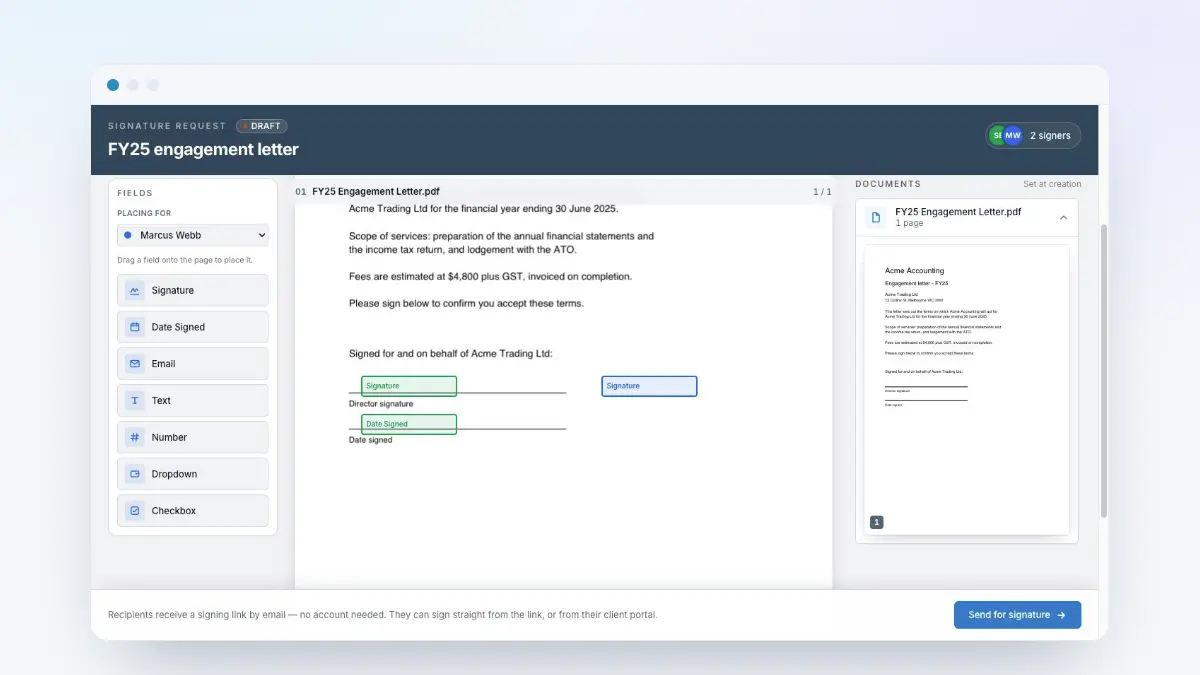The width and height of the screenshot is (1200, 675).
Task: Click the 'SIGNATURE REQUEST' header label
Action: [x=167, y=126]
